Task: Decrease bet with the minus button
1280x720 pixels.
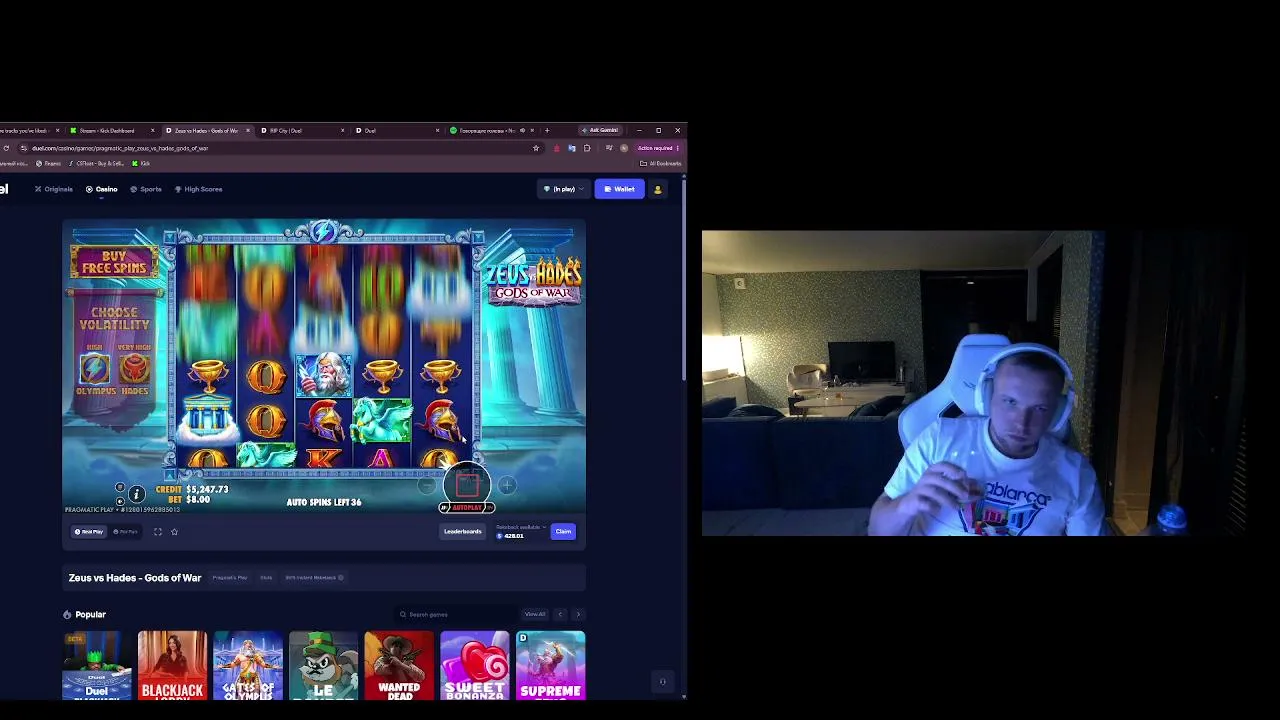Action: pos(427,486)
